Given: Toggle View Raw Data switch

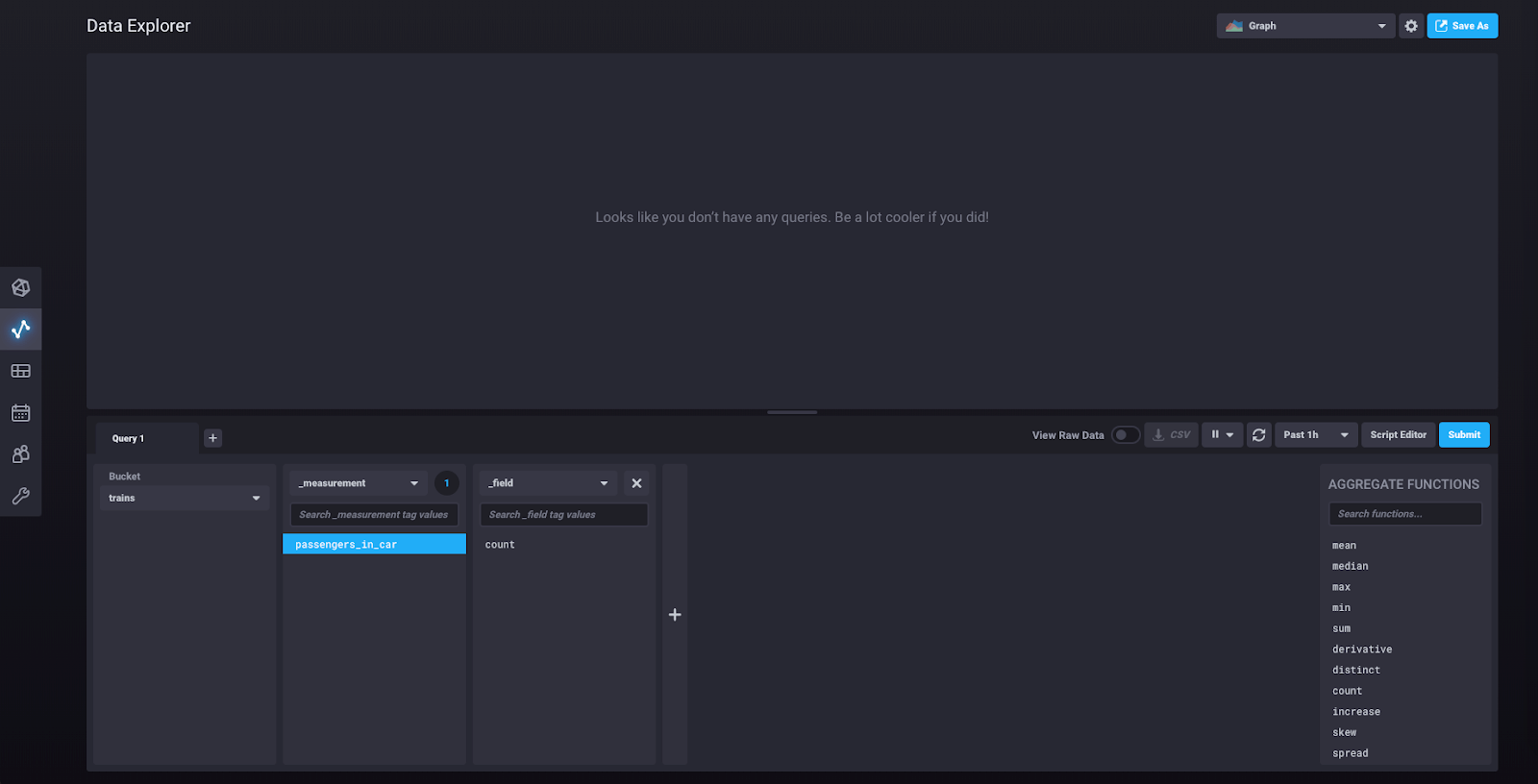Looking at the screenshot, I should click(1126, 435).
